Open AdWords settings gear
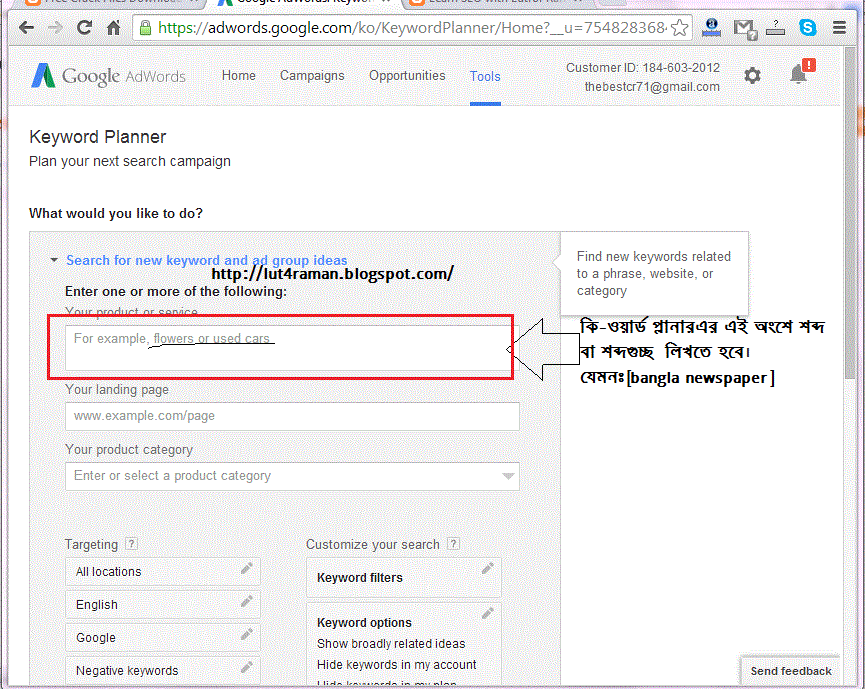 (x=752, y=76)
